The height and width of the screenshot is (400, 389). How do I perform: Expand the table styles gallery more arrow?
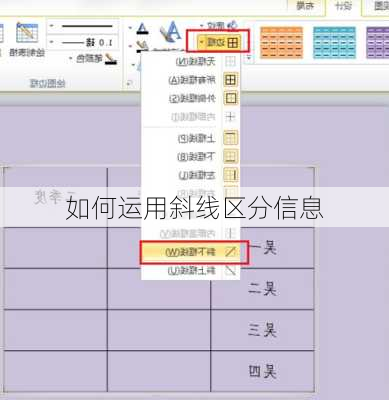249,59
